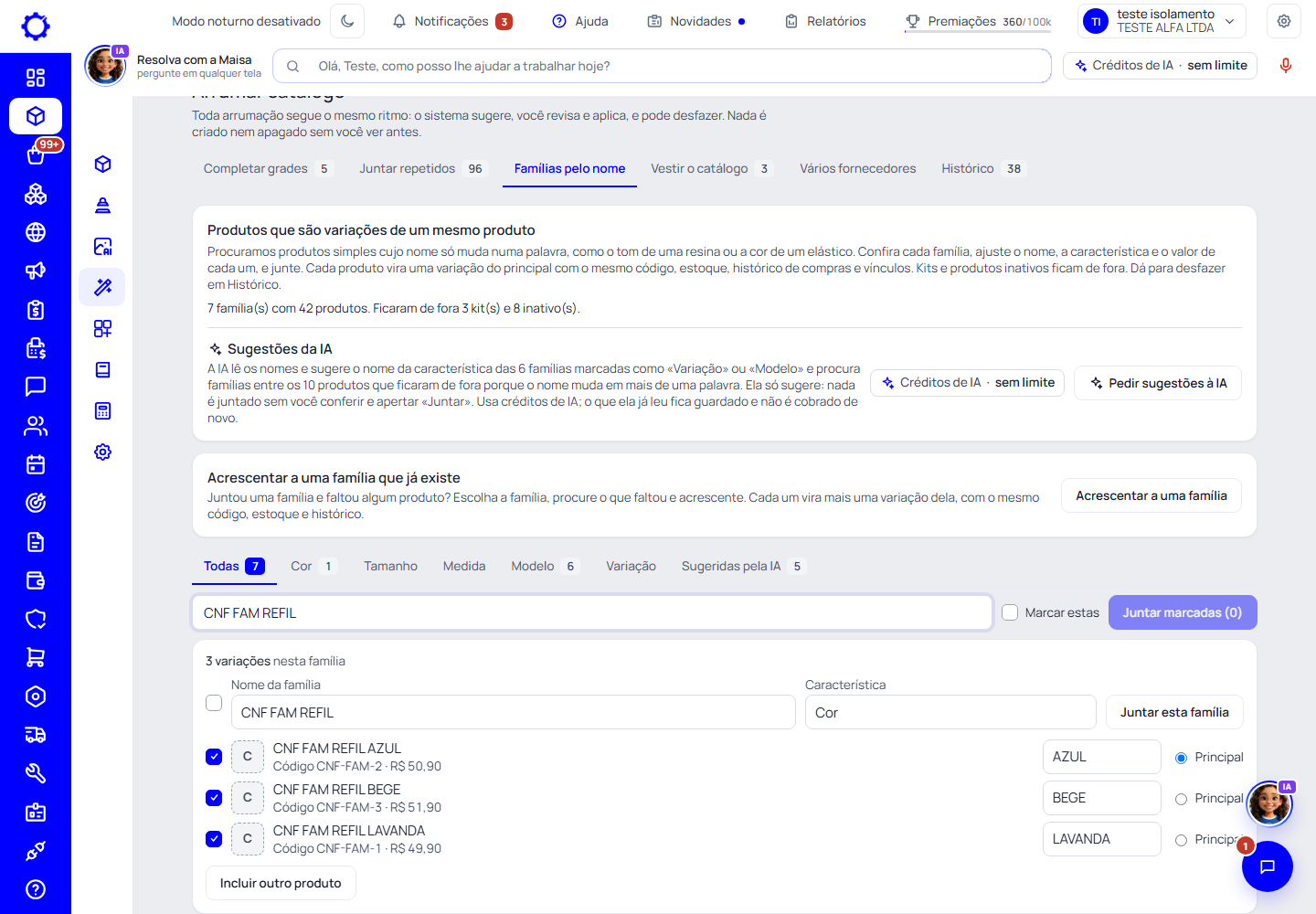Select the Principal radio for the BEGE row
This screenshot has width=1316, height=914.
point(1181,799)
